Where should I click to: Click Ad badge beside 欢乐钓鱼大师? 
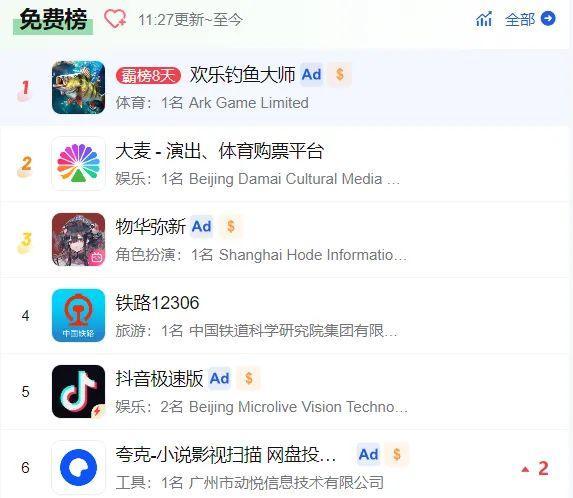(x=311, y=75)
